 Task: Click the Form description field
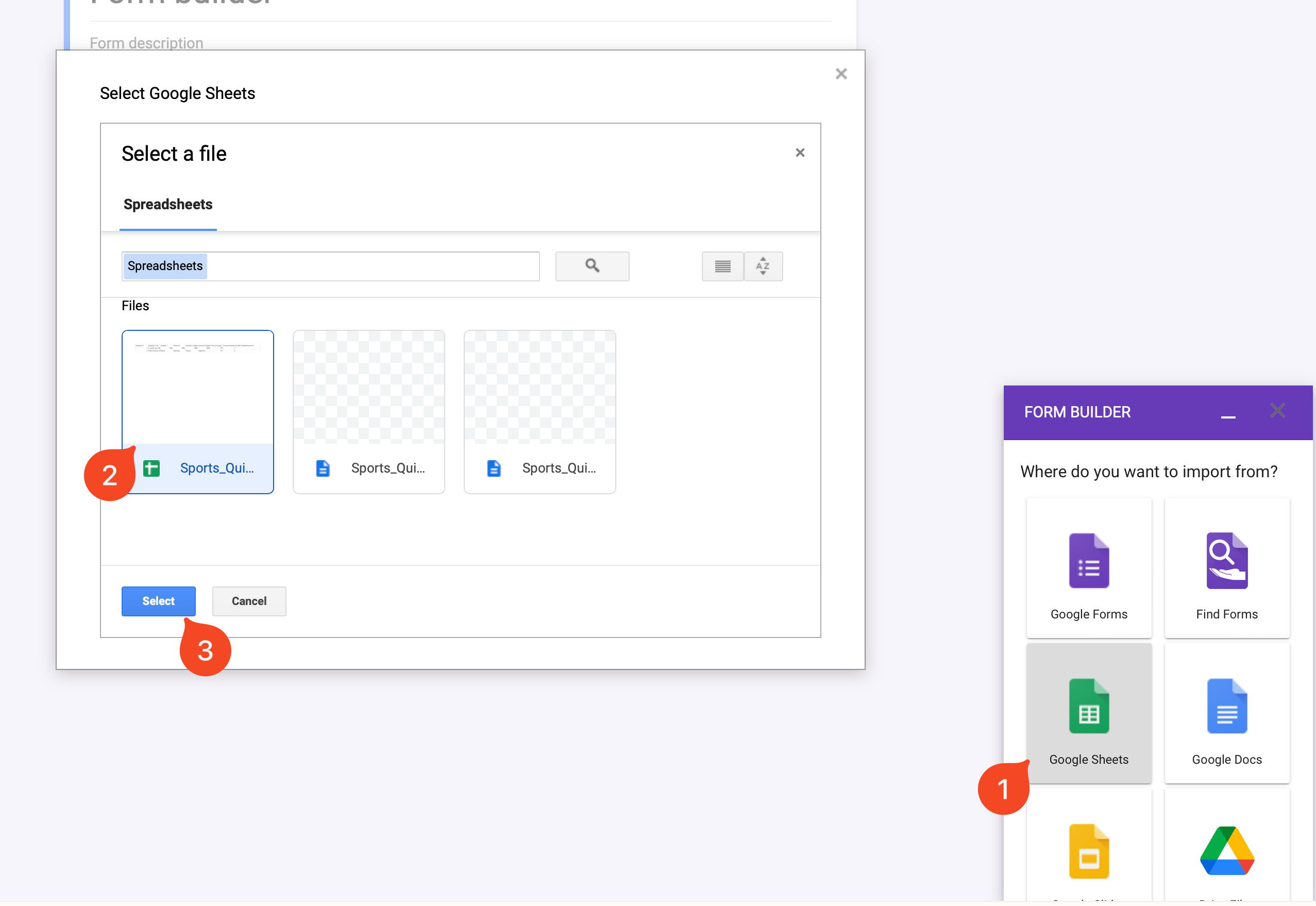146,43
